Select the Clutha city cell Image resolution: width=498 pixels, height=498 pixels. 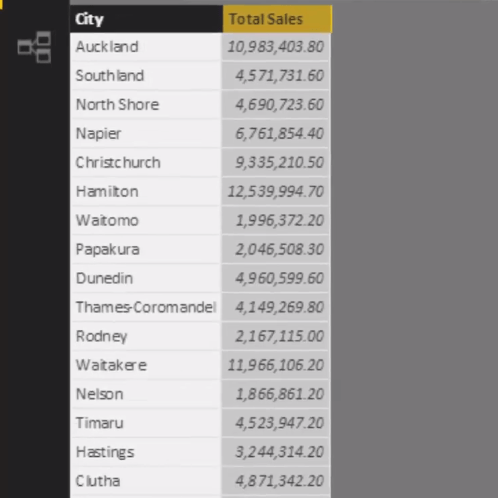[146, 481]
